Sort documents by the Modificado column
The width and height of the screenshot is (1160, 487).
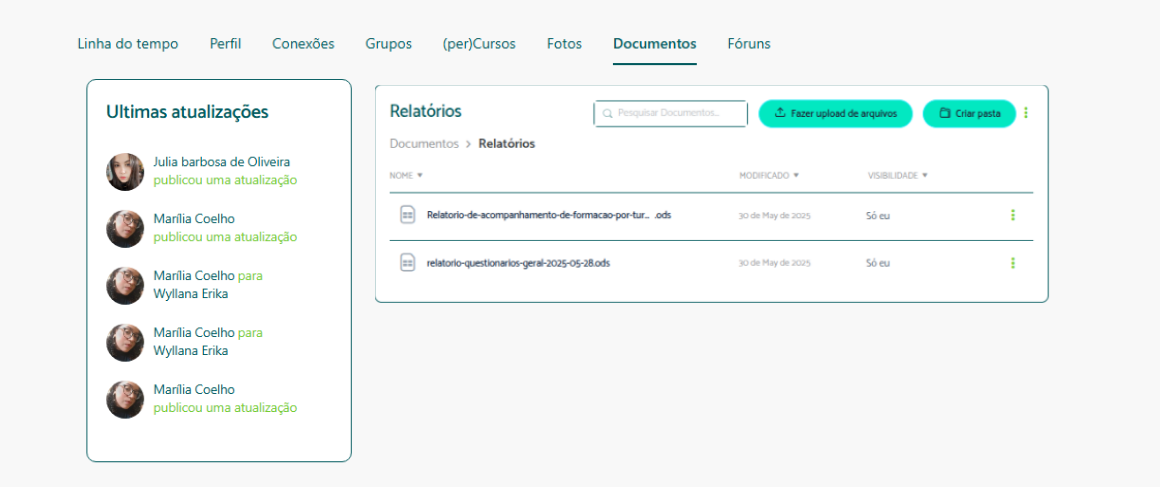769,176
